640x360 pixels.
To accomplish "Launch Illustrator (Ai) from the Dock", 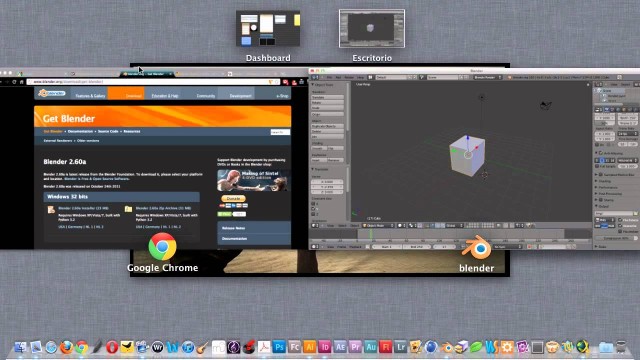I will (x=309, y=347).
